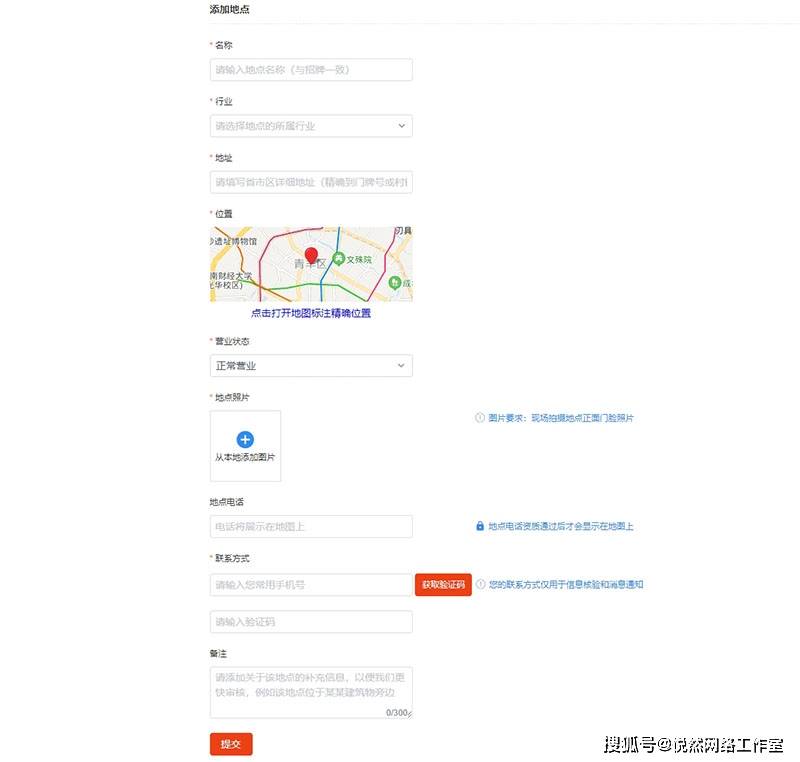800x762 pixels.
Task: Expand the 行业 dropdown arrow
Action: [x=401, y=126]
